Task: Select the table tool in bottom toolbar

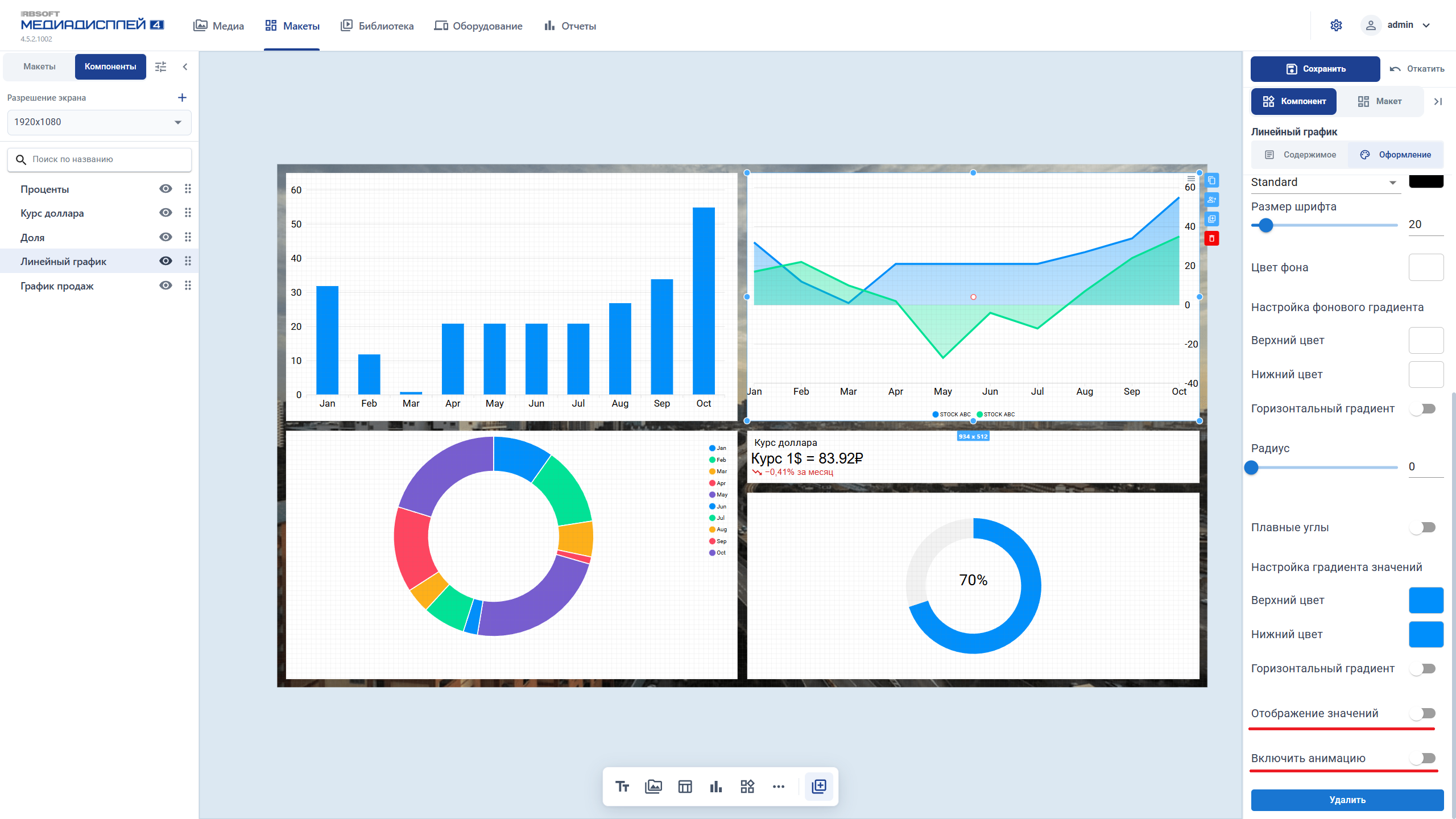Action: [x=685, y=787]
